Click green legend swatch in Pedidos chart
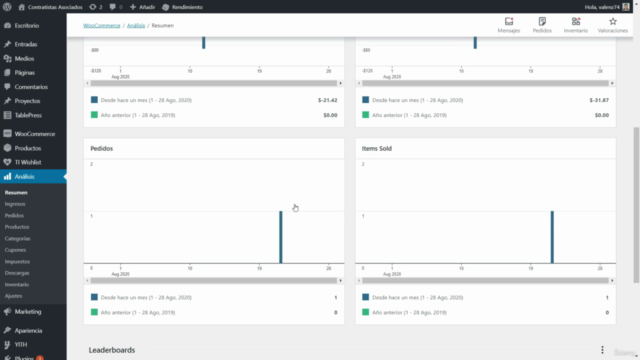The image size is (640, 360). [94, 312]
